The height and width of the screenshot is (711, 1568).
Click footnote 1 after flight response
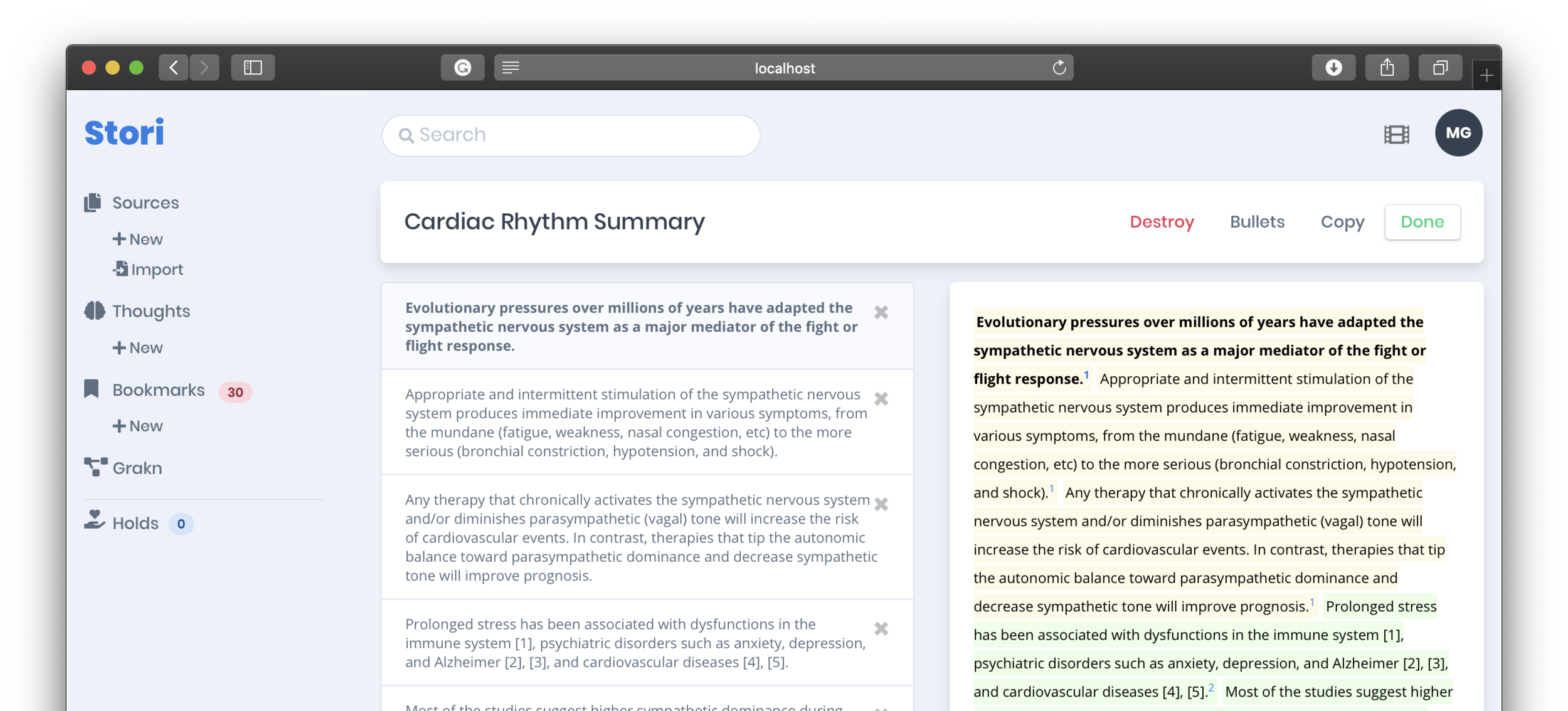(x=1086, y=375)
